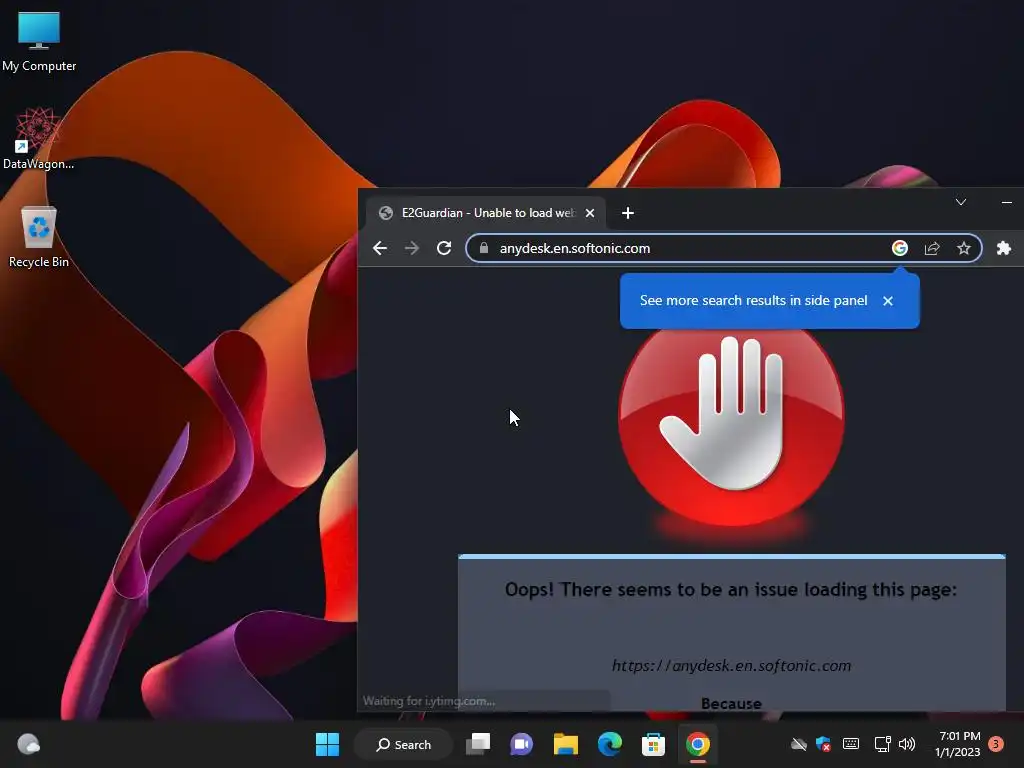This screenshot has height=768, width=1024.
Task: Open File Explorer from taskbar
Action: pyautogui.click(x=566, y=744)
